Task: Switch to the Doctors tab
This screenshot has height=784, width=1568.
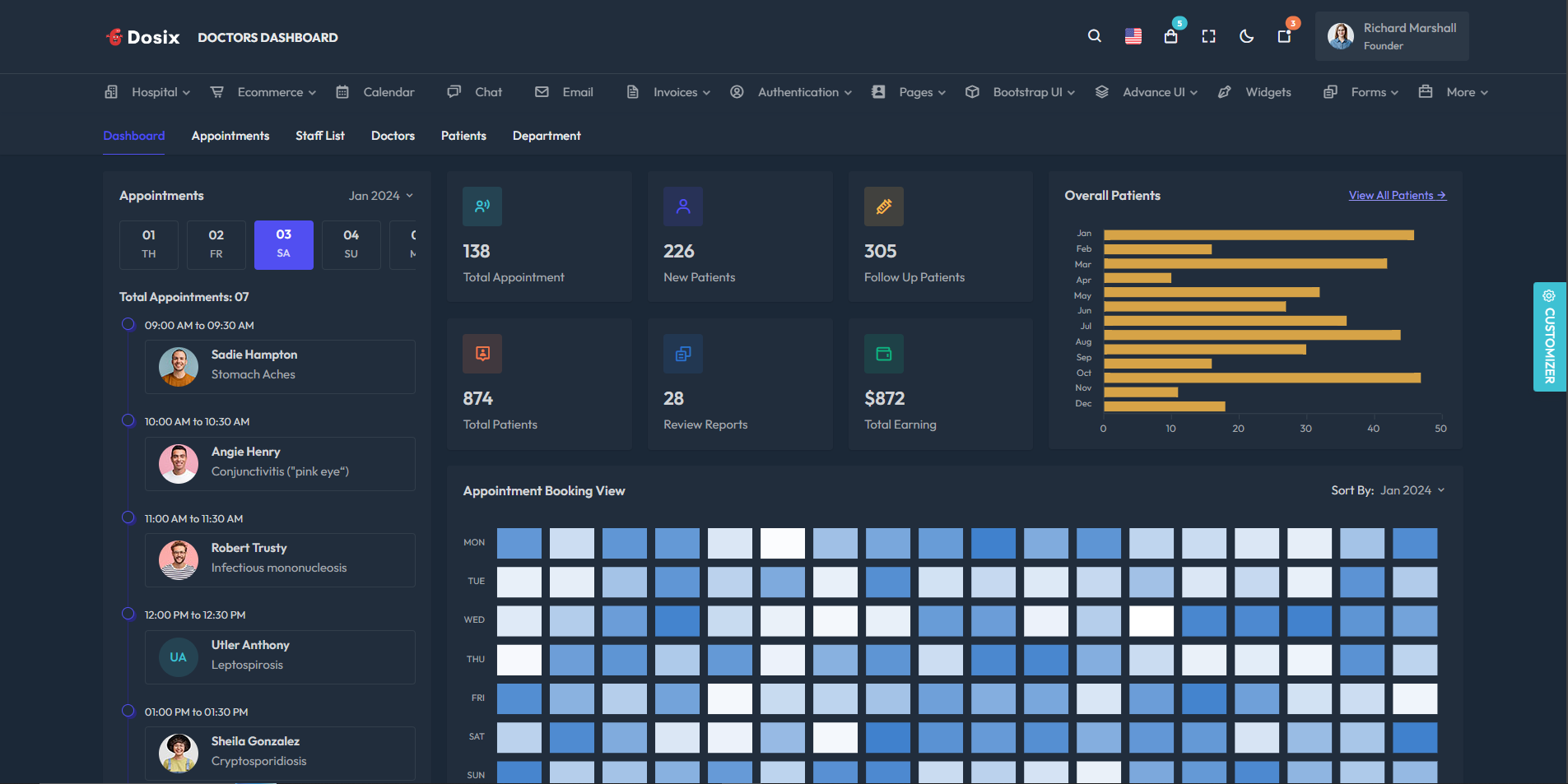Action: pos(393,136)
